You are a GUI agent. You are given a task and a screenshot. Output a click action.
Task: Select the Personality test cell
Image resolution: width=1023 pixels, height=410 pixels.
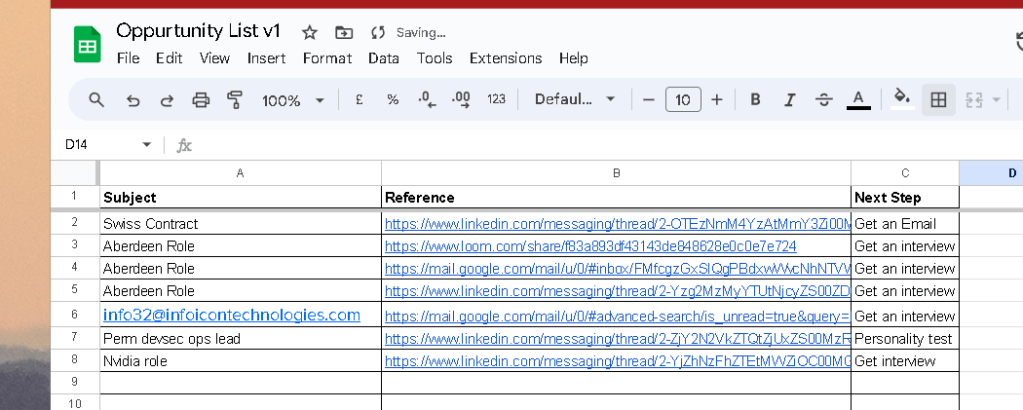click(905, 339)
